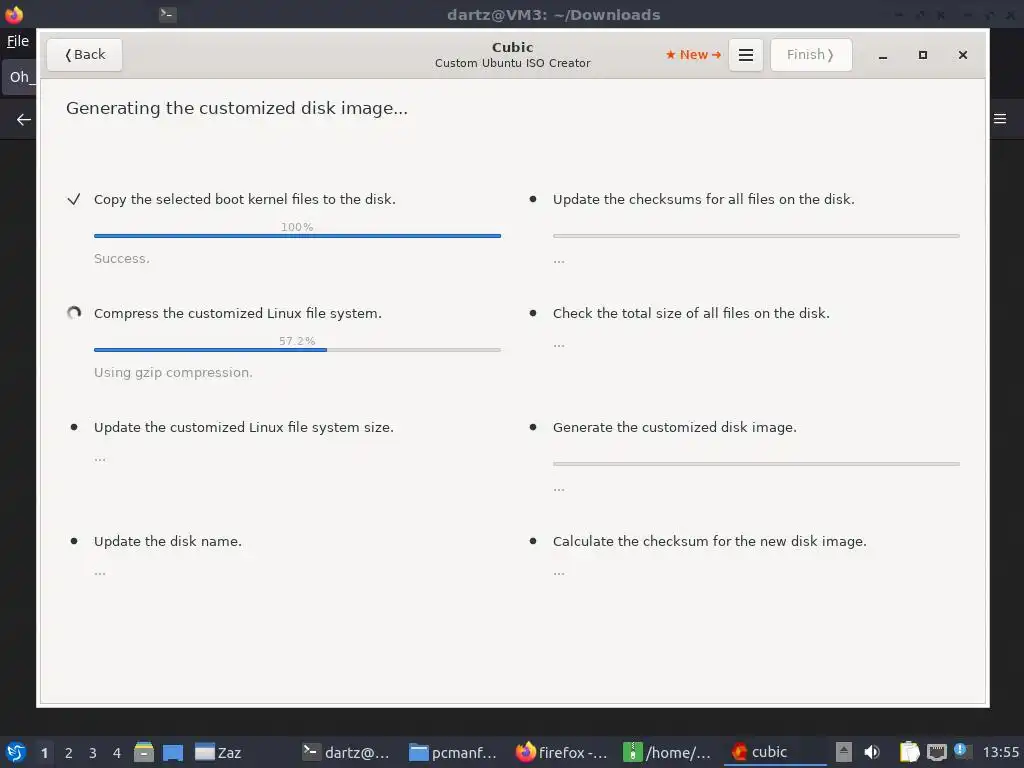Switch to workspace 2

click(x=69, y=753)
